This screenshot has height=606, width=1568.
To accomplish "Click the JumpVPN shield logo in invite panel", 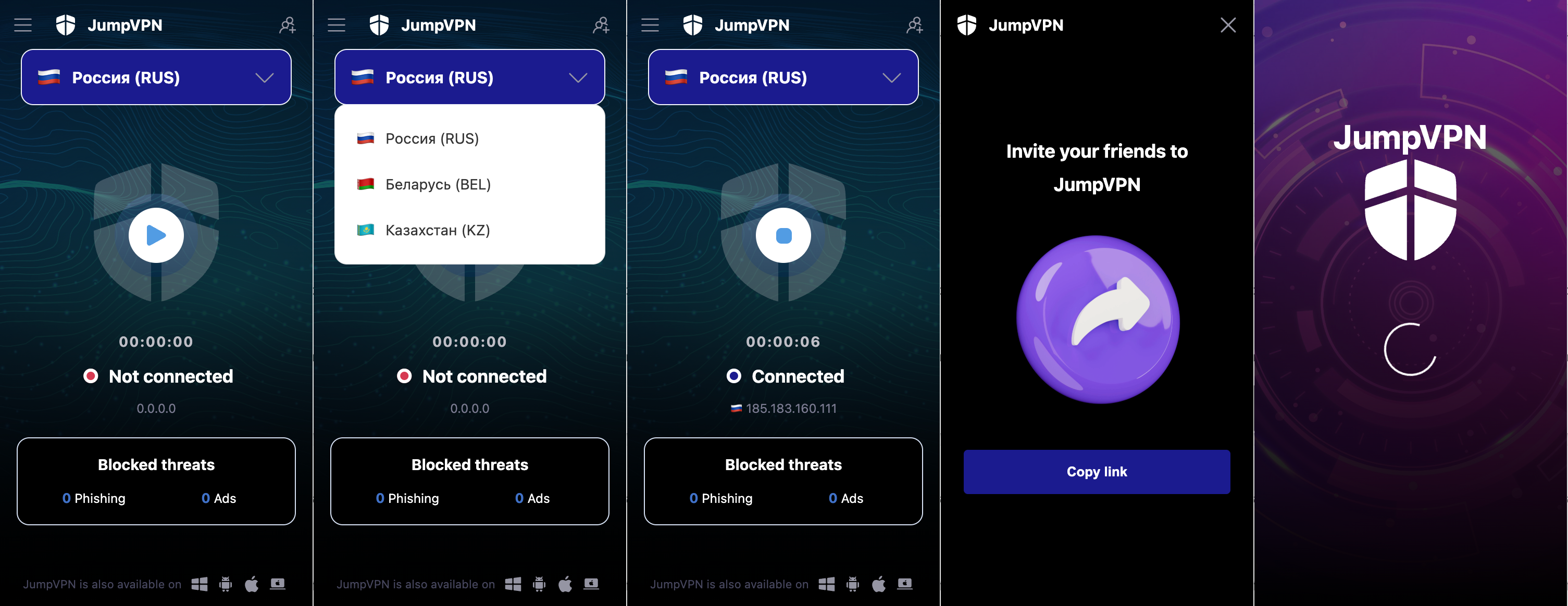I will pyautogui.click(x=967, y=25).
